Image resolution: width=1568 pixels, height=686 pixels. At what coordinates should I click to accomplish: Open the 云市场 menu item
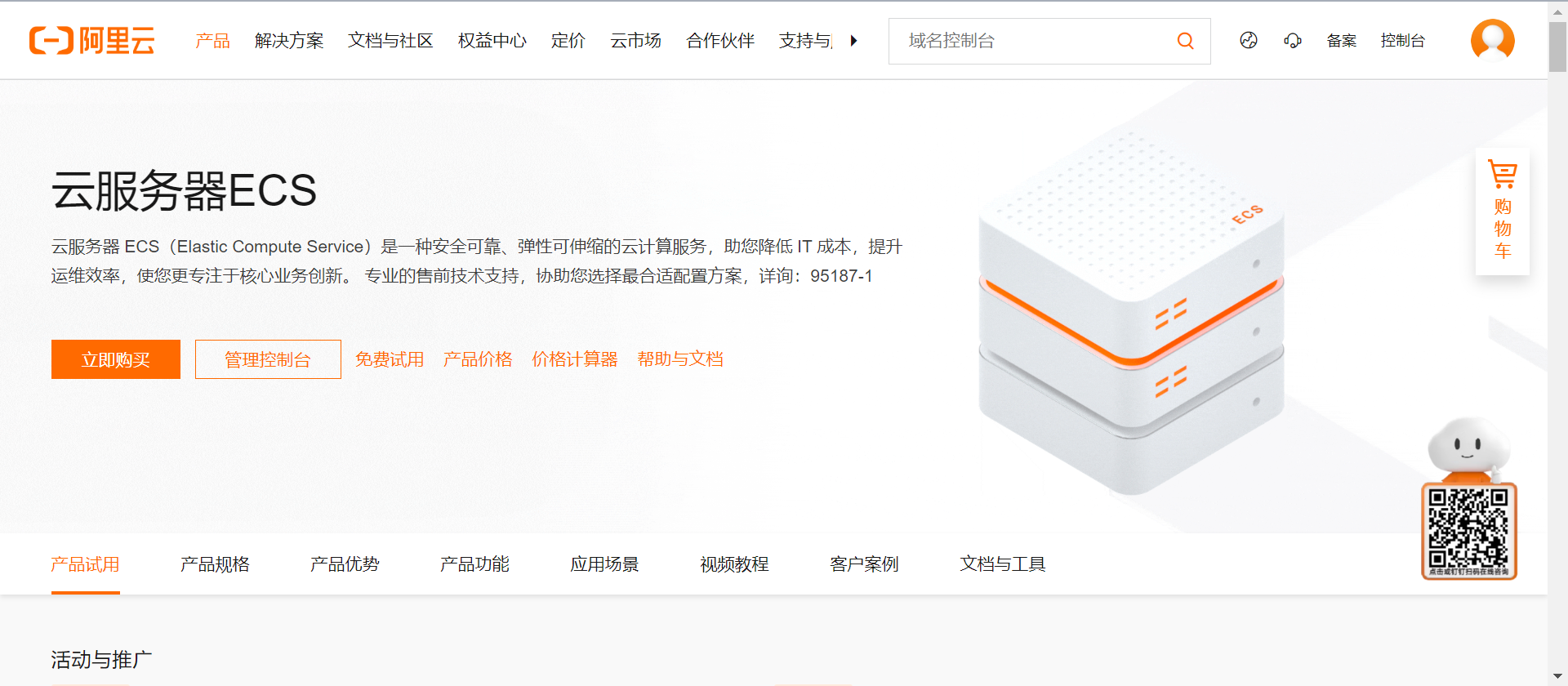pos(636,41)
